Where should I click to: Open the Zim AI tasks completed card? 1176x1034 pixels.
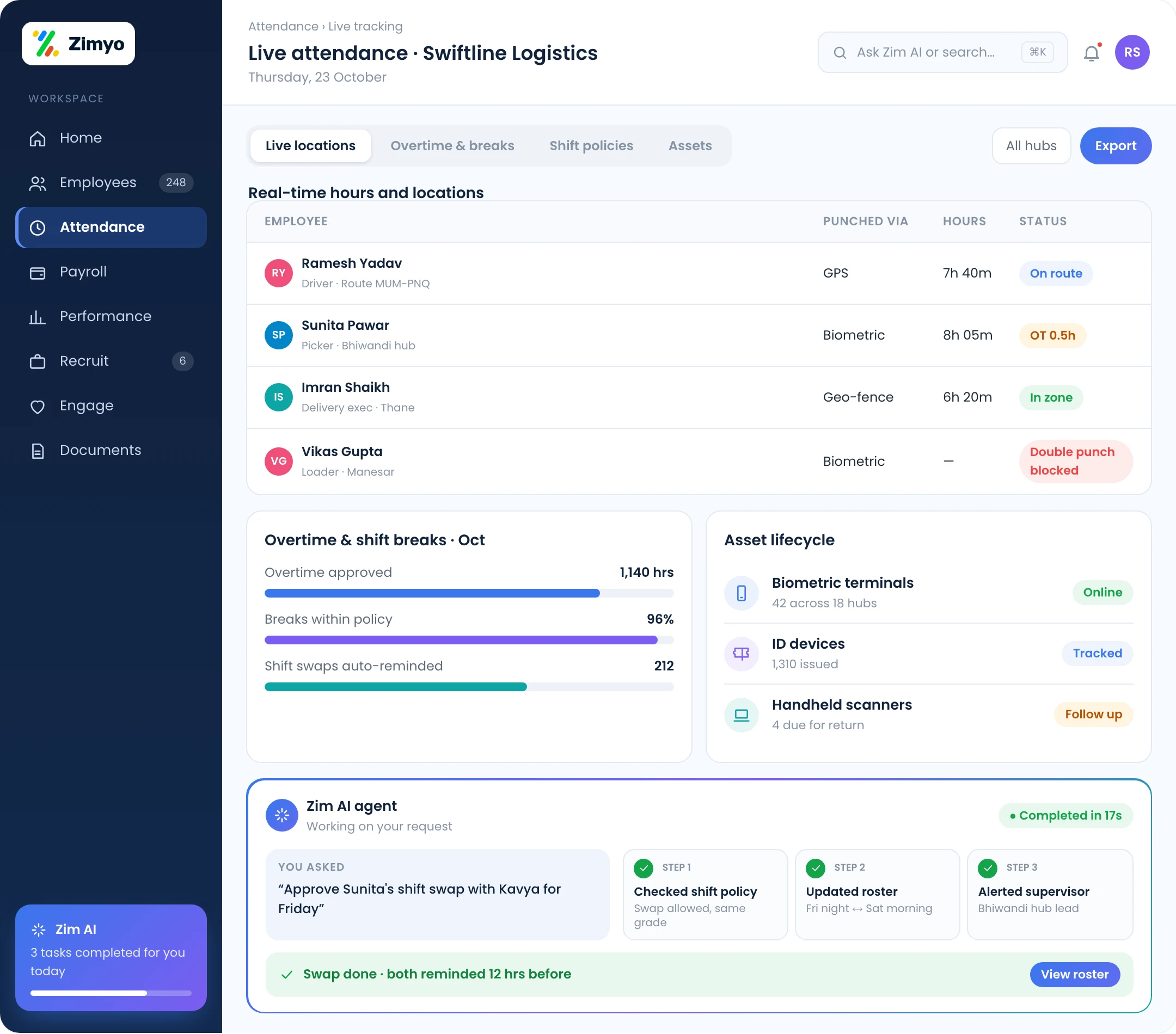pyautogui.click(x=111, y=957)
